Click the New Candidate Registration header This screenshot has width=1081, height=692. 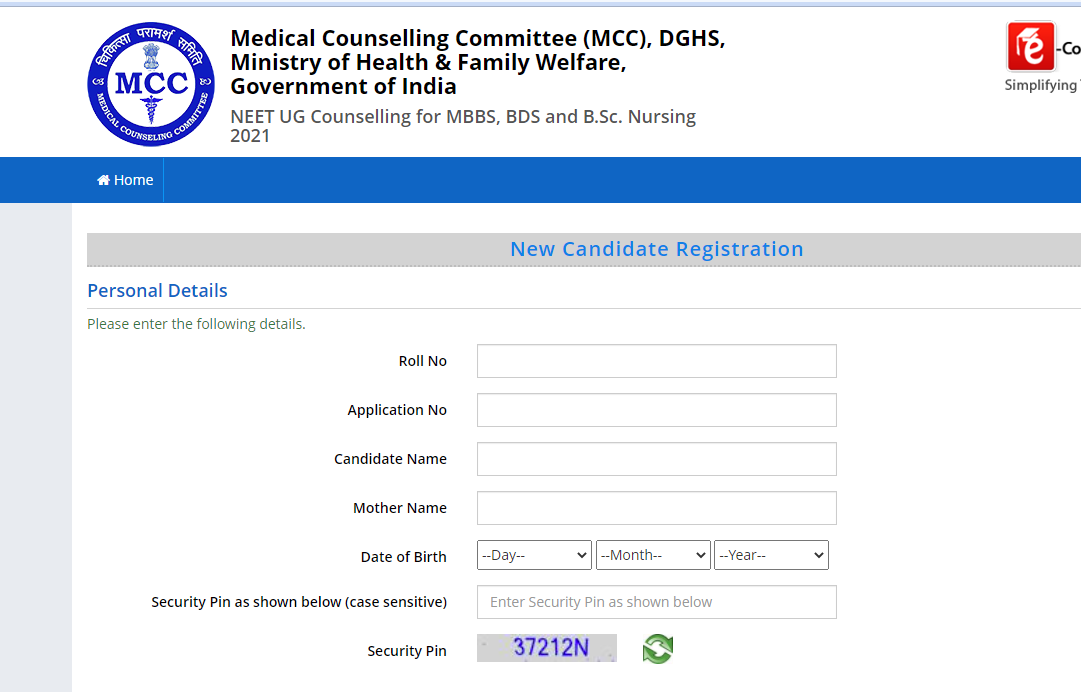[x=656, y=249]
